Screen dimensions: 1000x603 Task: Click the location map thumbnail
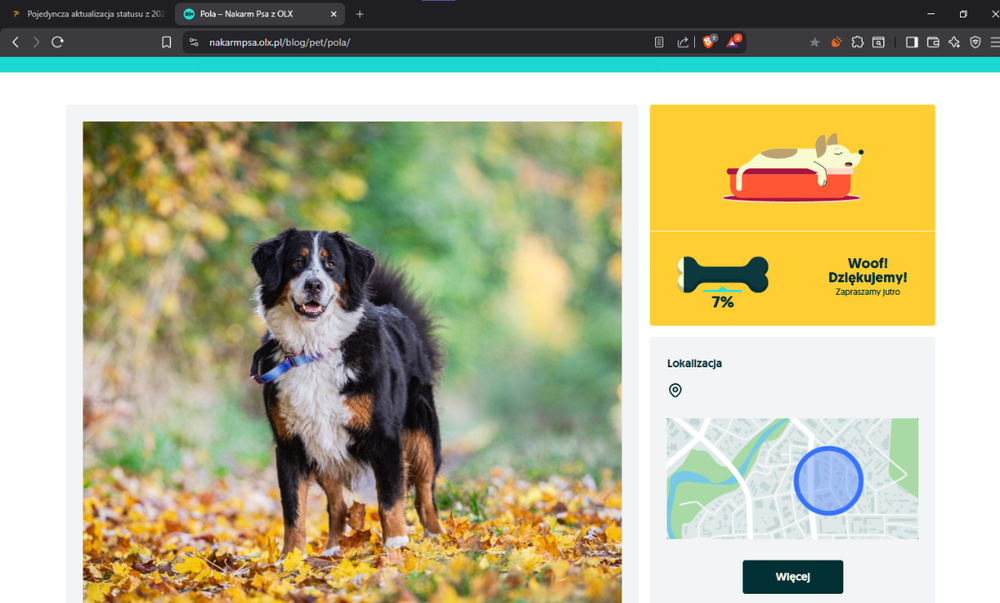point(793,478)
